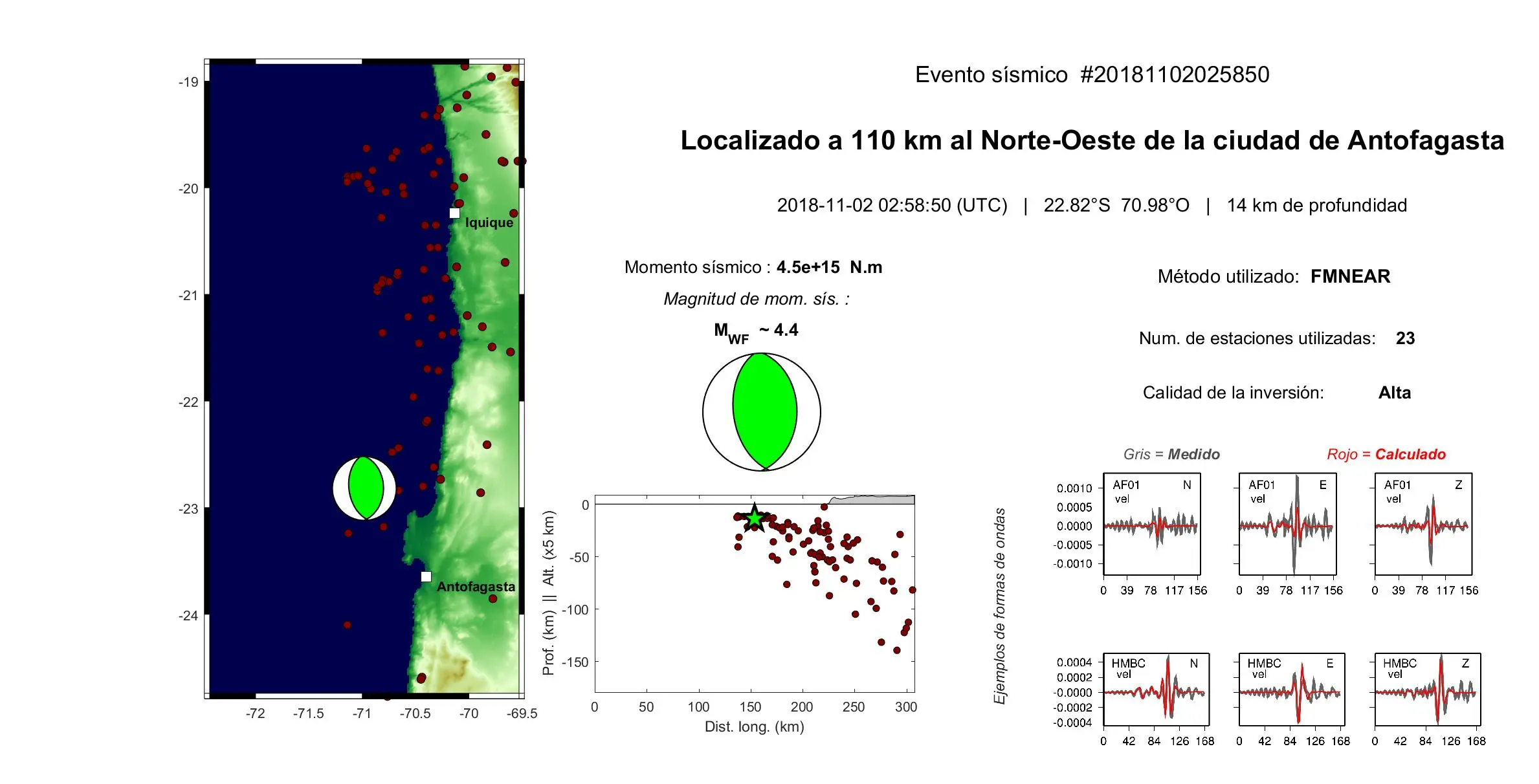Click the 'Dist. long. (km)' axis label
Viewport: 1539px width, 784px height.
click(x=755, y=727)
